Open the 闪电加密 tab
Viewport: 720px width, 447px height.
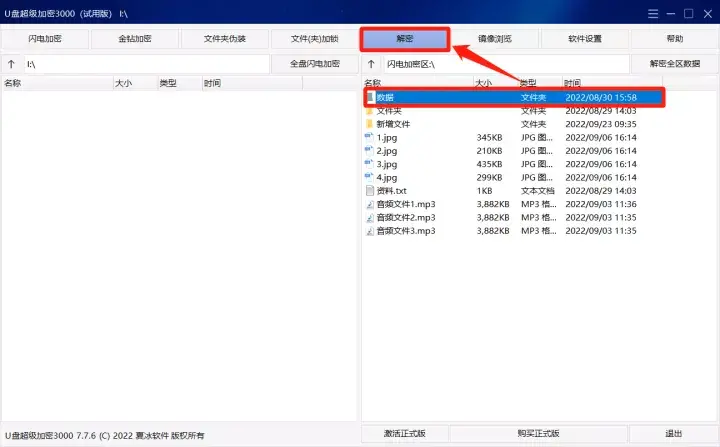(x=45, y=39)
